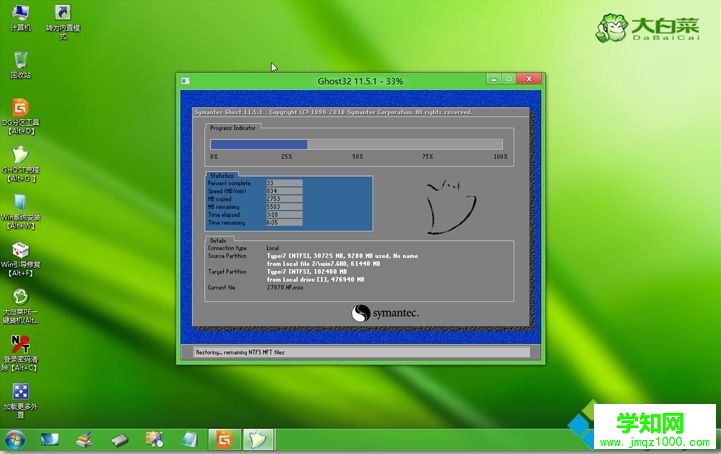Screen dimensions: 721x454
Task: Launch Win系统安装 (Alt+W) desktop icon
Action: pyautogui.click(x=21, y=211)
